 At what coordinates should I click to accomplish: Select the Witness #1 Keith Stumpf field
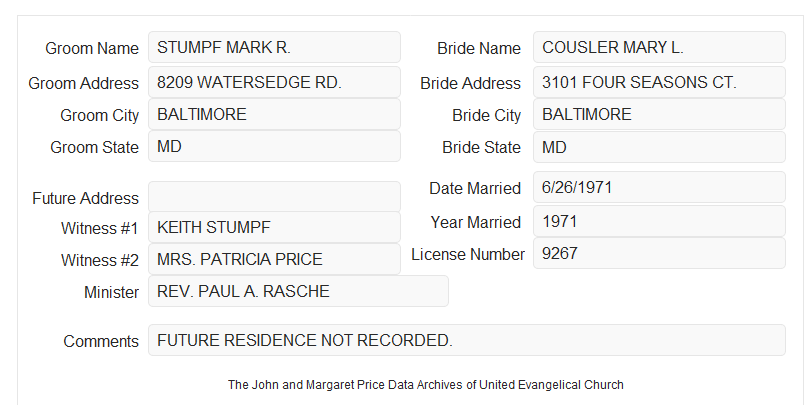274,227
